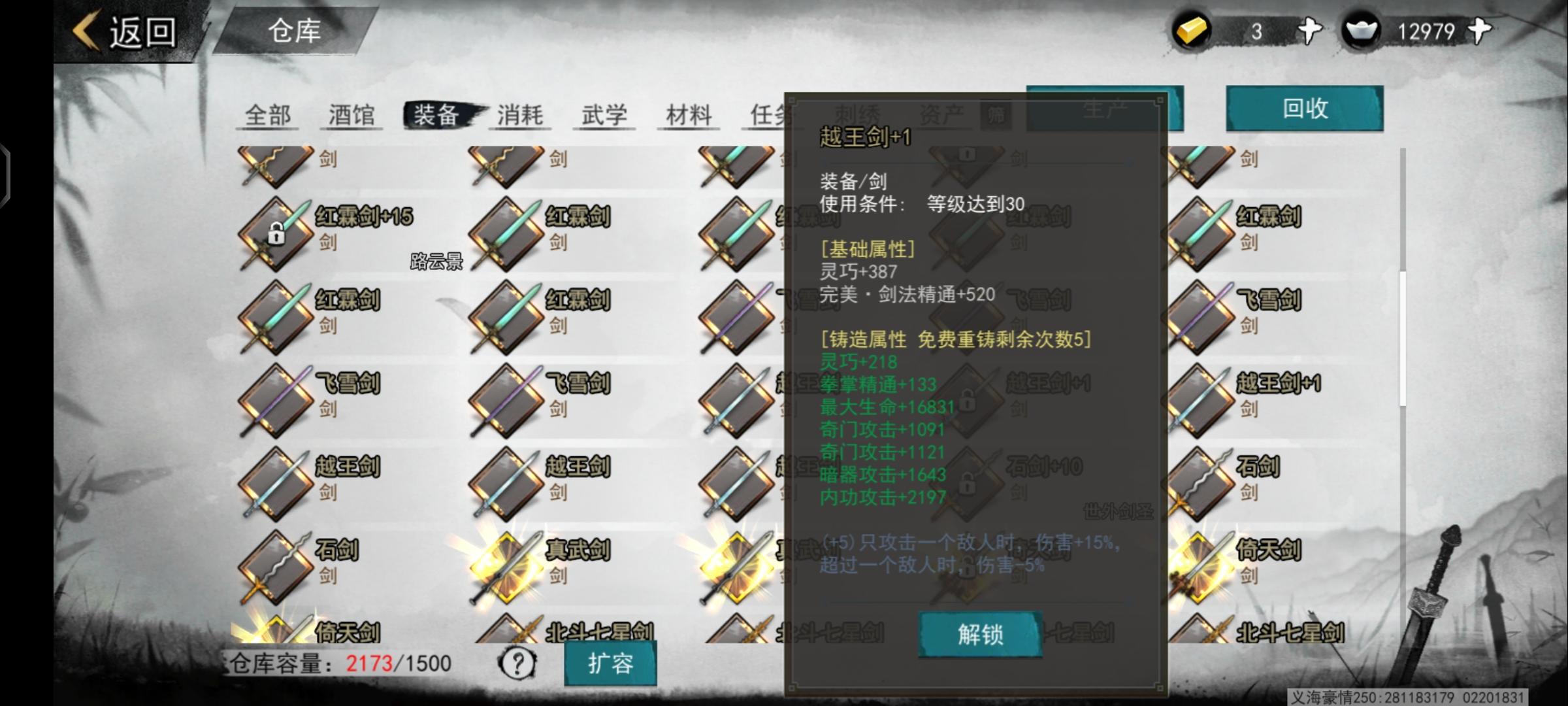Add silver using plus icon beside 12979
Viewport: 1568px width, 706px height.
1479,31
